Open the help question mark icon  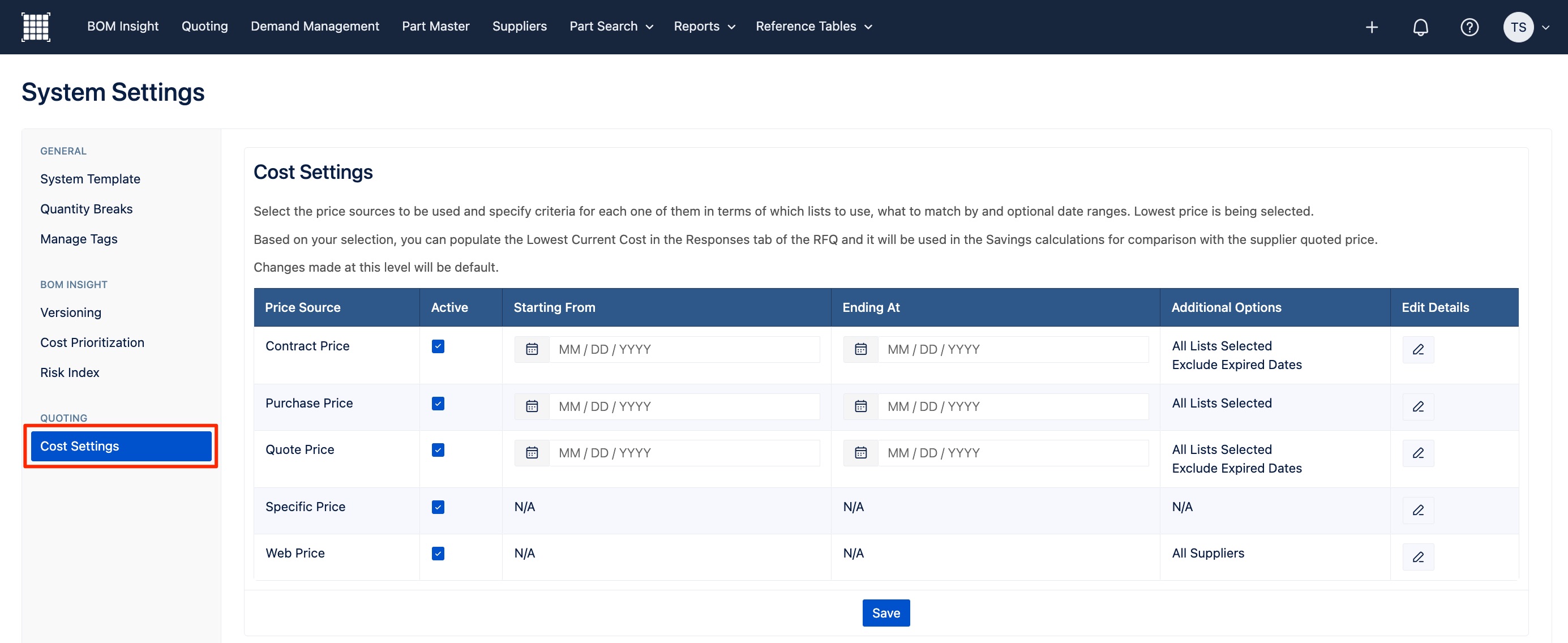[x=1470, y=27]
